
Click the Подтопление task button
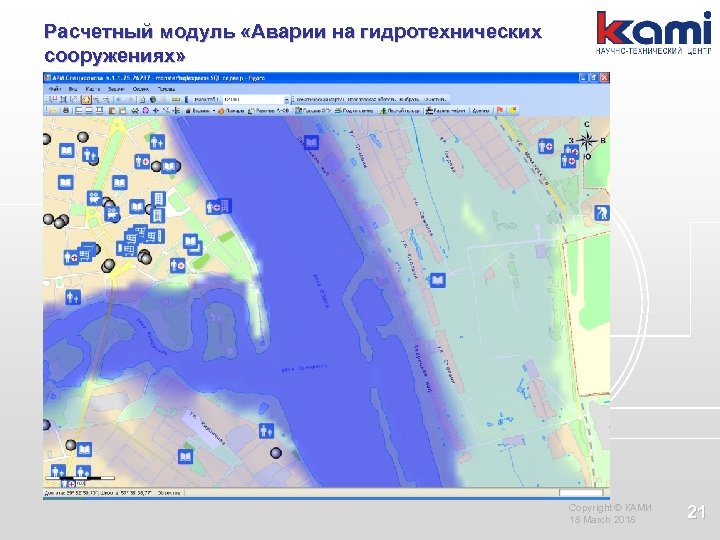coord(354,111)
